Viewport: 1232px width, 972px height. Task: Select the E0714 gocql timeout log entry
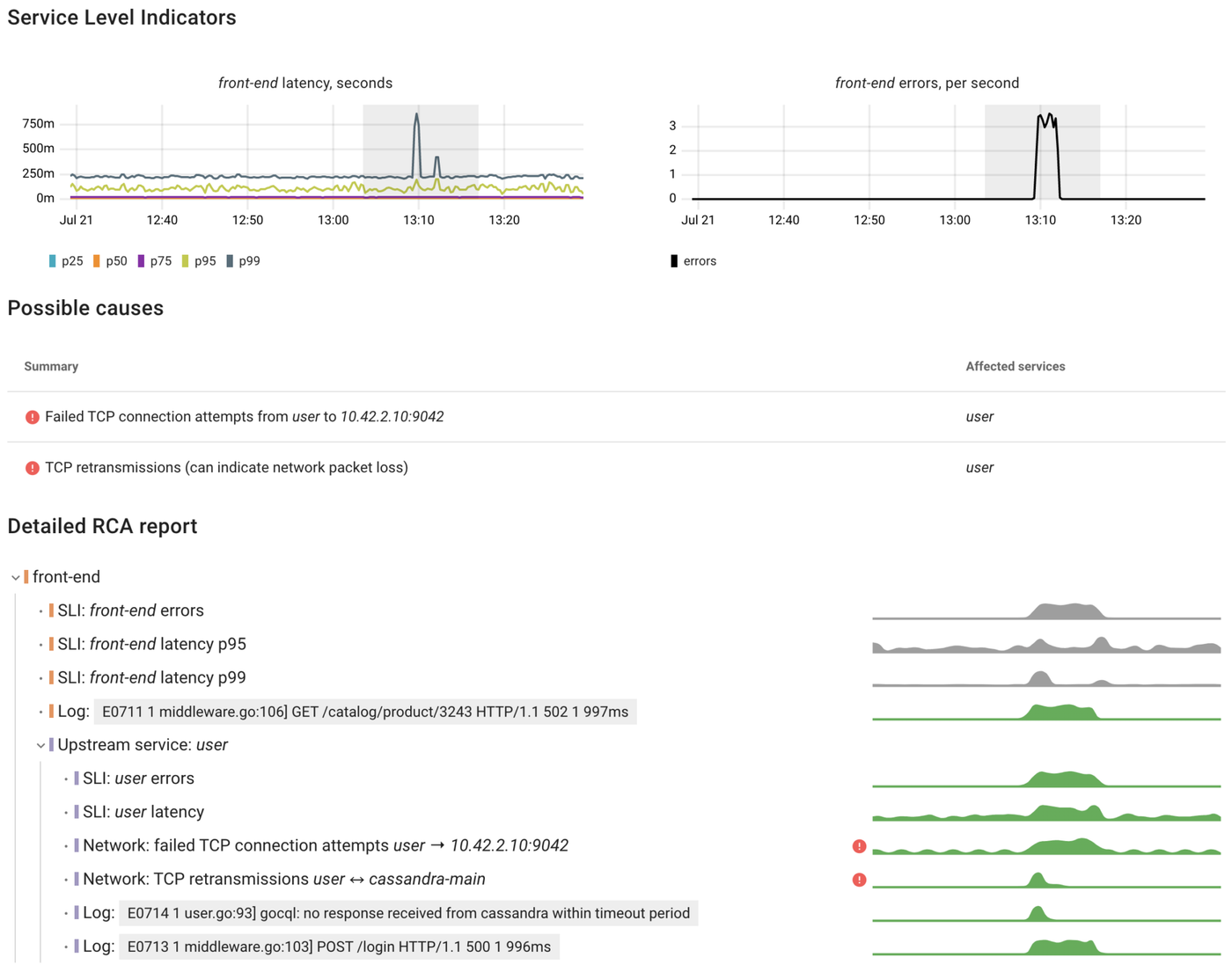407,913
